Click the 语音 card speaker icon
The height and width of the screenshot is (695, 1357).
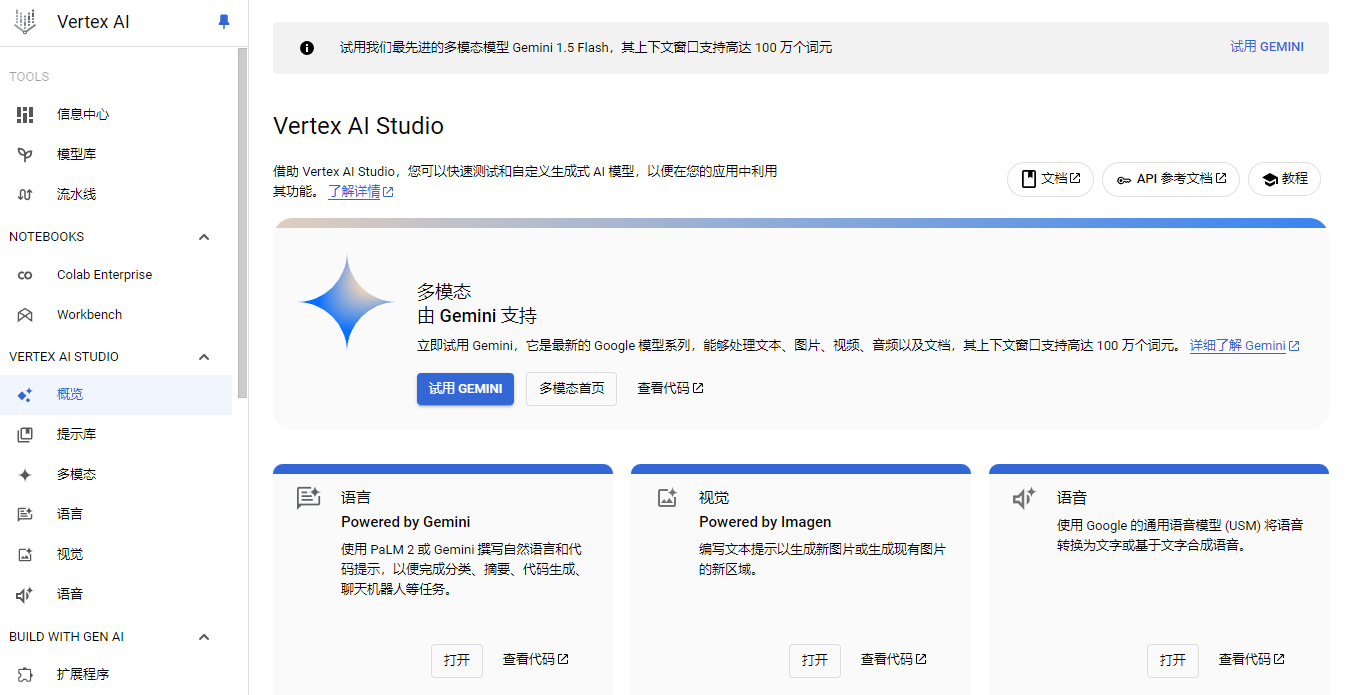1024,498
